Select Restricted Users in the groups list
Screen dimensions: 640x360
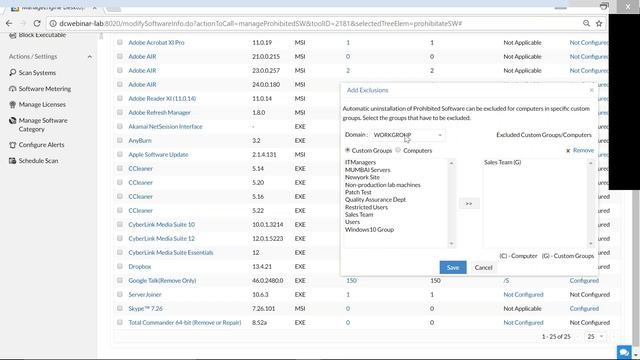pyautogui.click(x=366, y=207)
